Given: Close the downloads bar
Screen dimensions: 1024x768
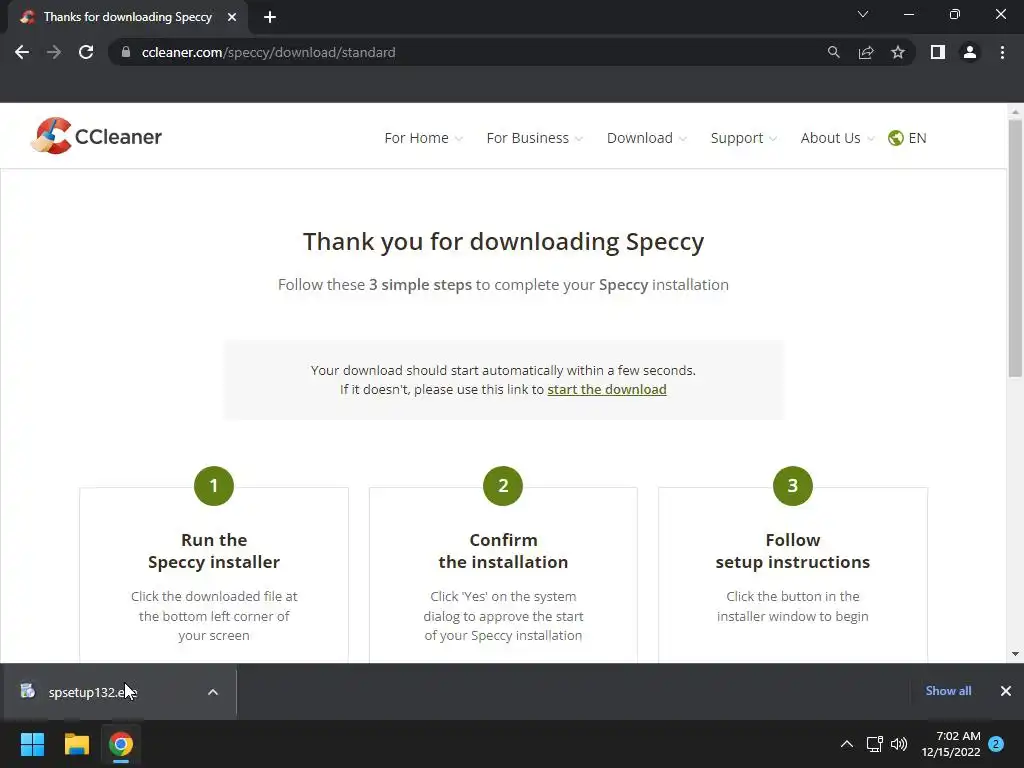Looking at the screenshot, I should click(1006, 690).
